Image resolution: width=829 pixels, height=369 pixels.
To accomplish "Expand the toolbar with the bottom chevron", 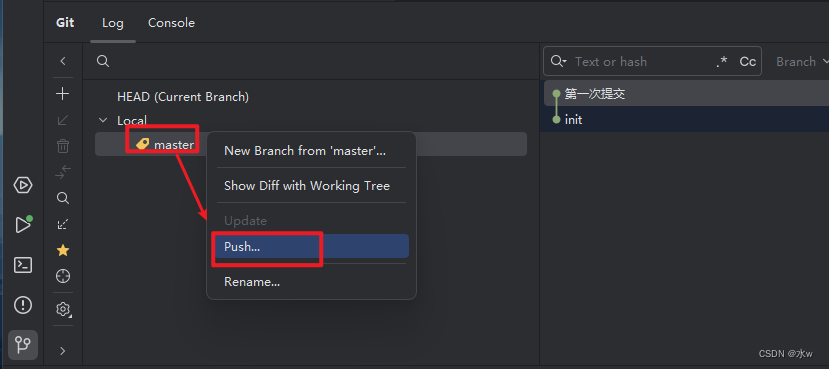I will [x=63, y=350].
